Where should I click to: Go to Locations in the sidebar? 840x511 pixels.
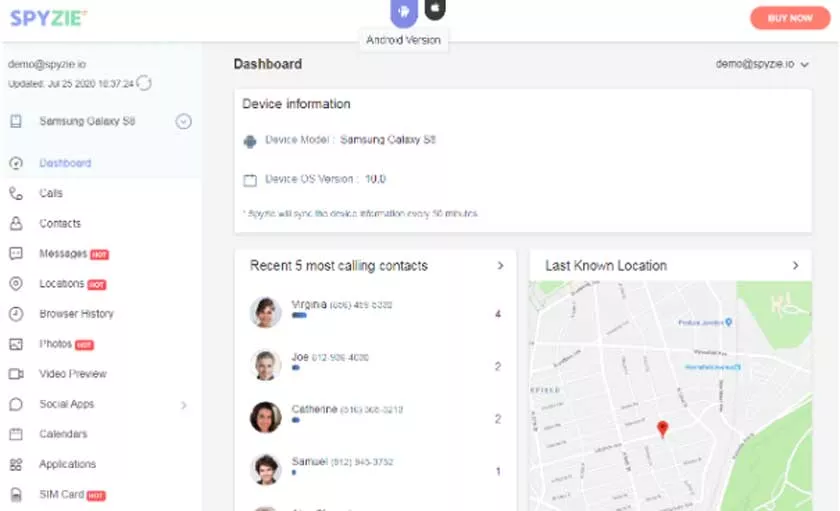[61, 284]
